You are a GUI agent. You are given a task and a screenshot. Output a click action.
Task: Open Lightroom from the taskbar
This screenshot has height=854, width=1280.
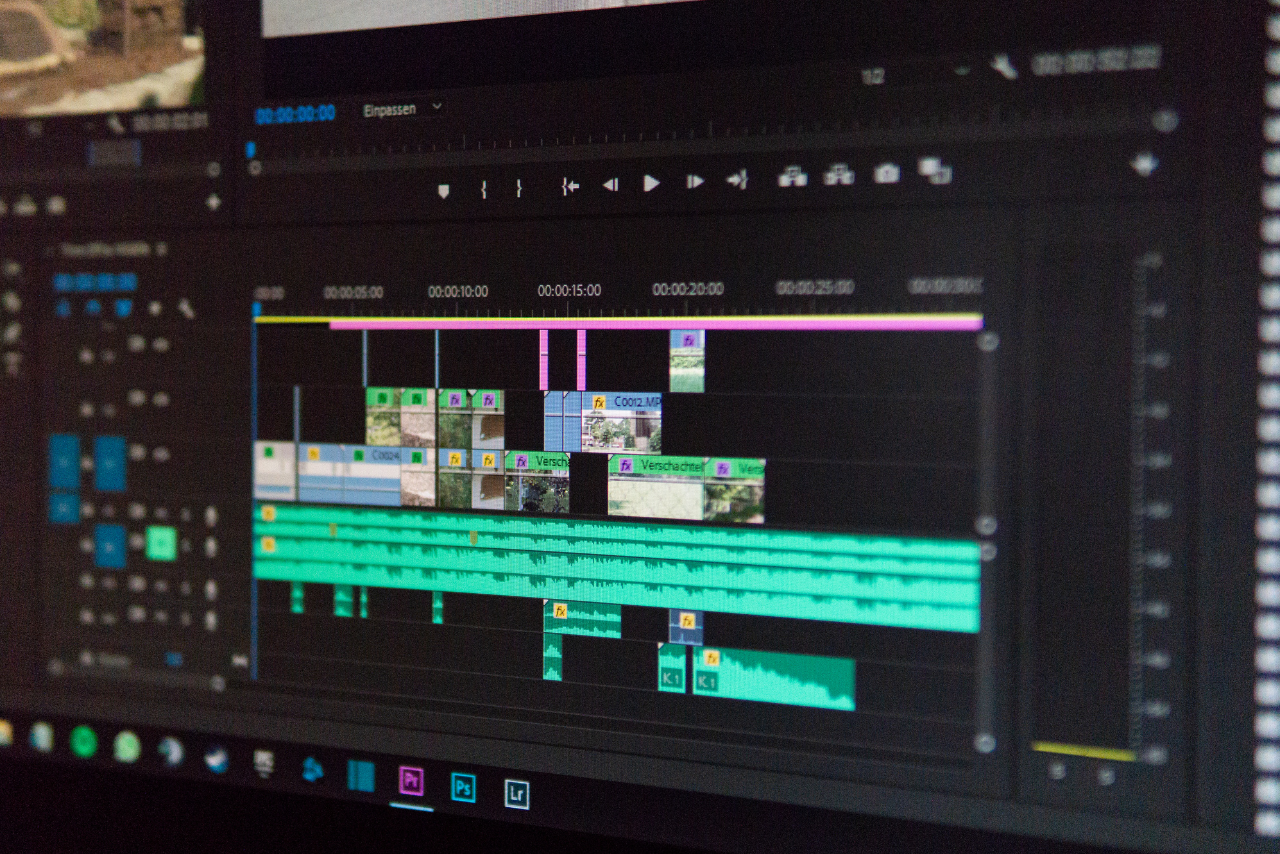coord(516,793)
